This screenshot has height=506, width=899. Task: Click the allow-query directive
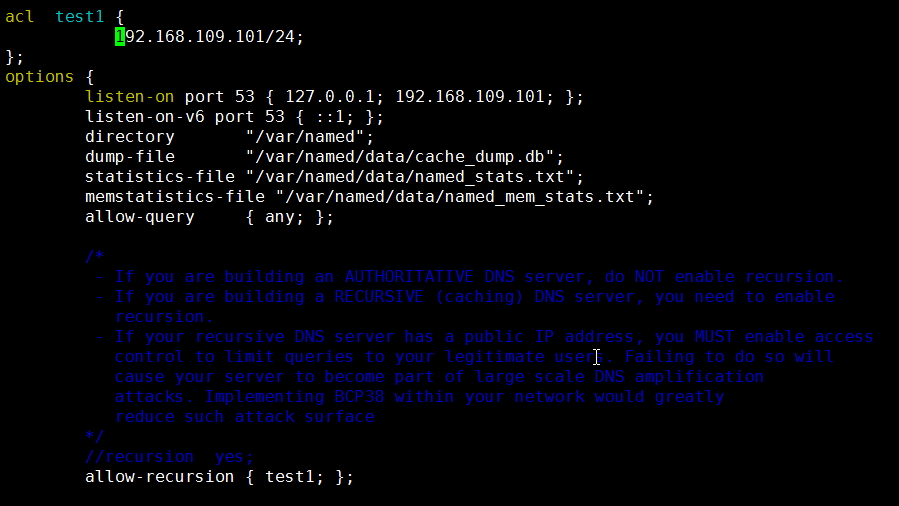[140, 217]
